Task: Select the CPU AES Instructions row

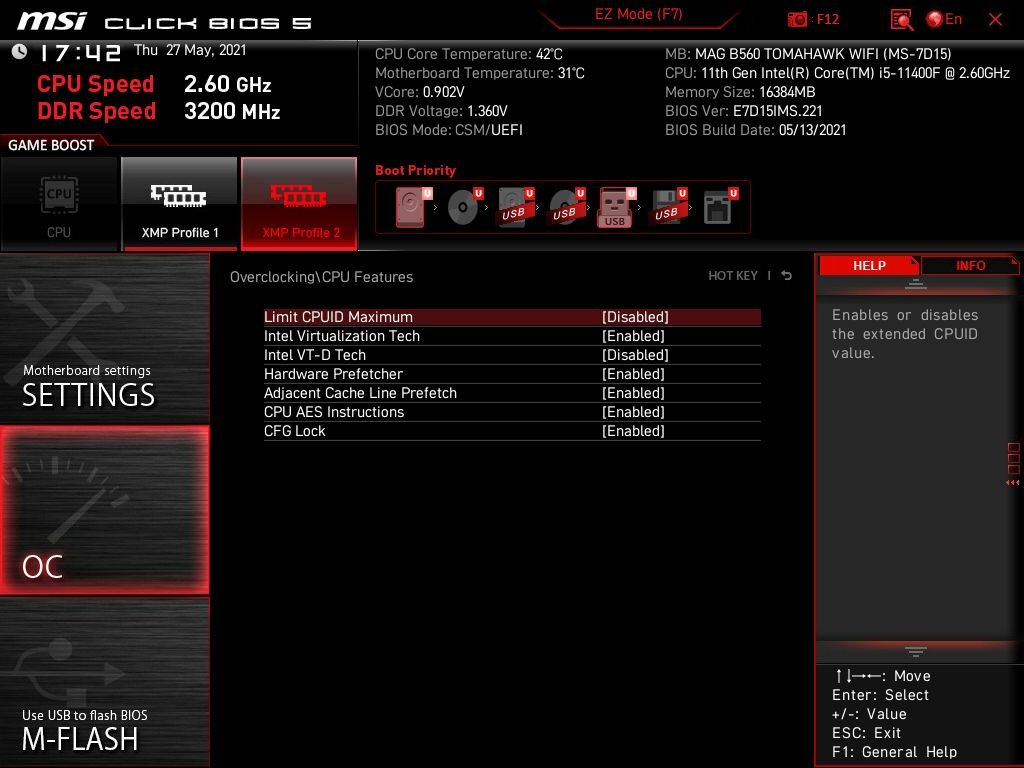Action: coord(512,411)
